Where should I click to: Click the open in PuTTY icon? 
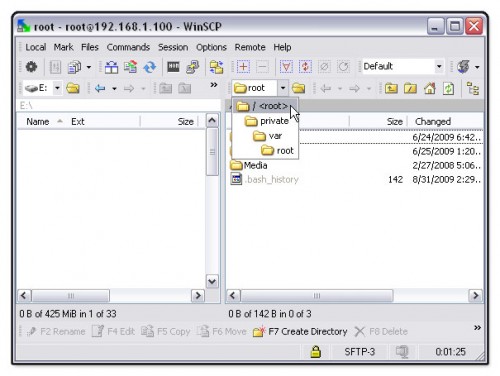point(192,67)
